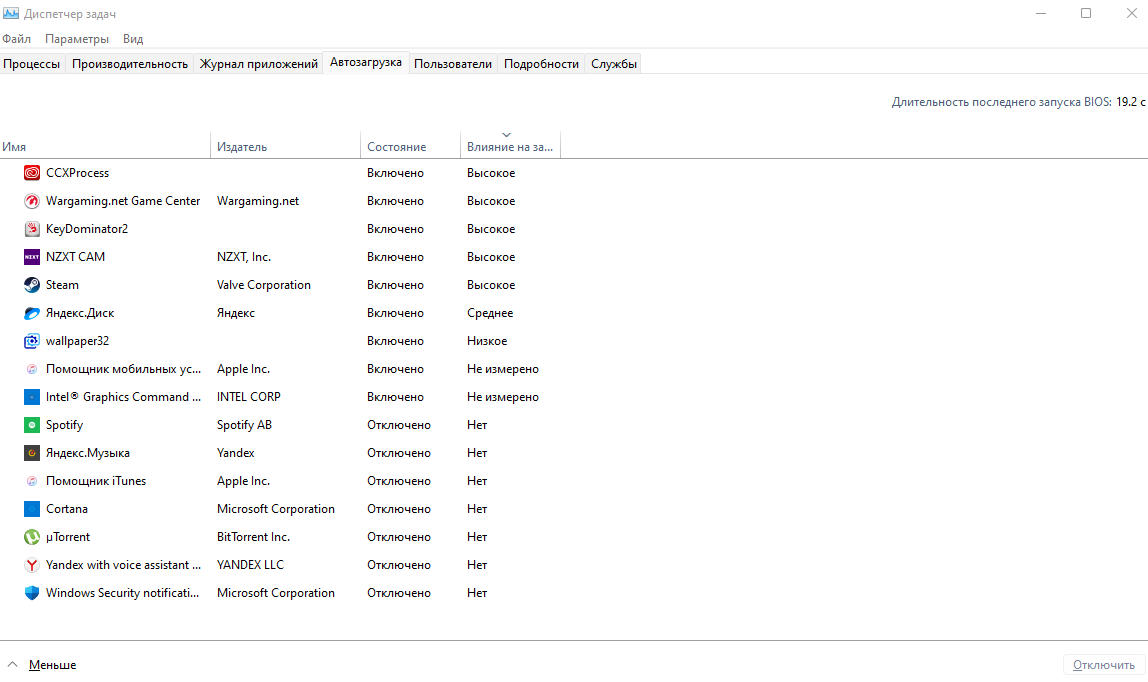Click the Steam app icon
Viewport: 1148px width, 682px height.
pos(31,285)
